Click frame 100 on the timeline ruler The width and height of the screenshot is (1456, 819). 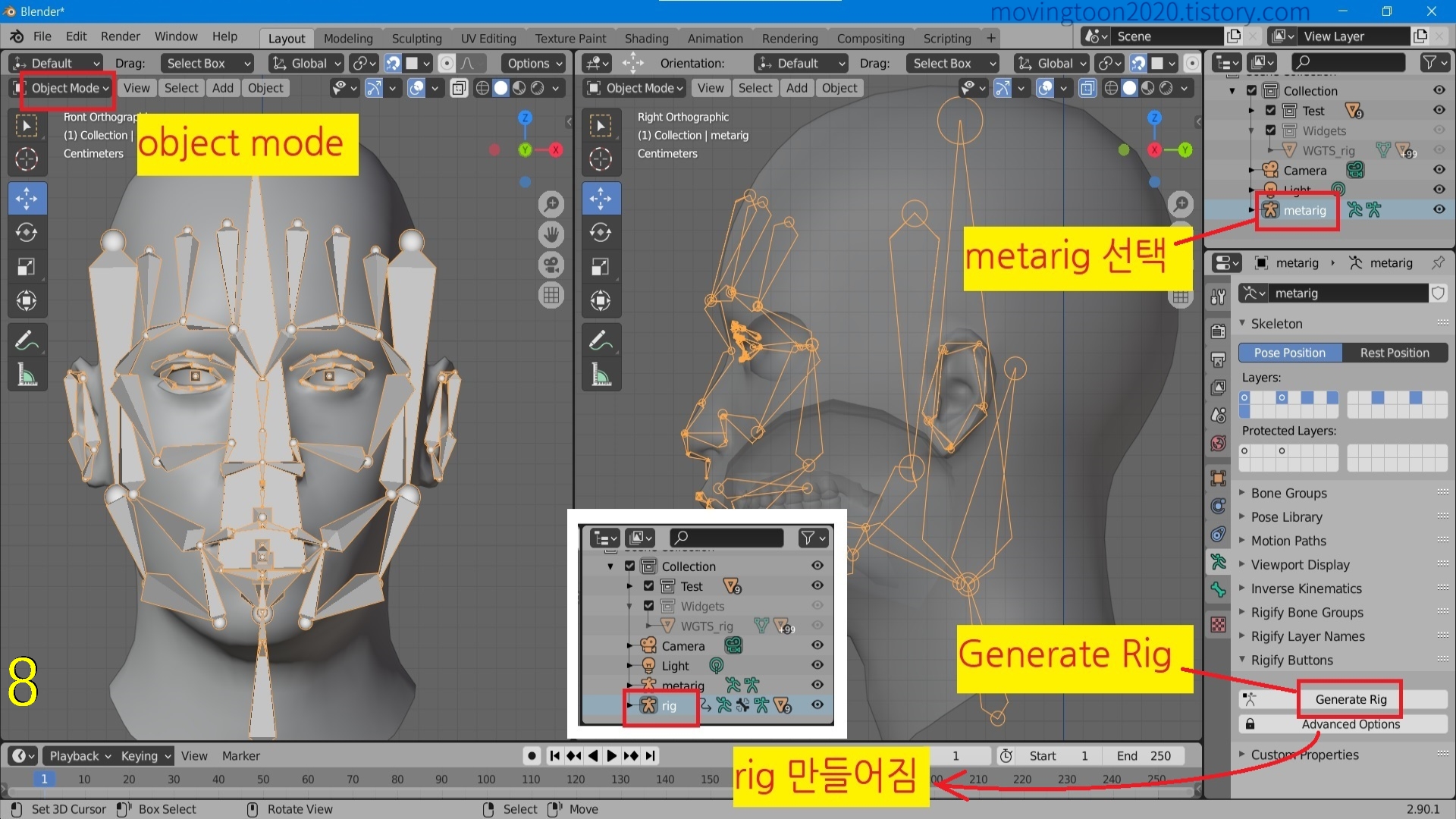pyautogui.click(x=486, y=779)
